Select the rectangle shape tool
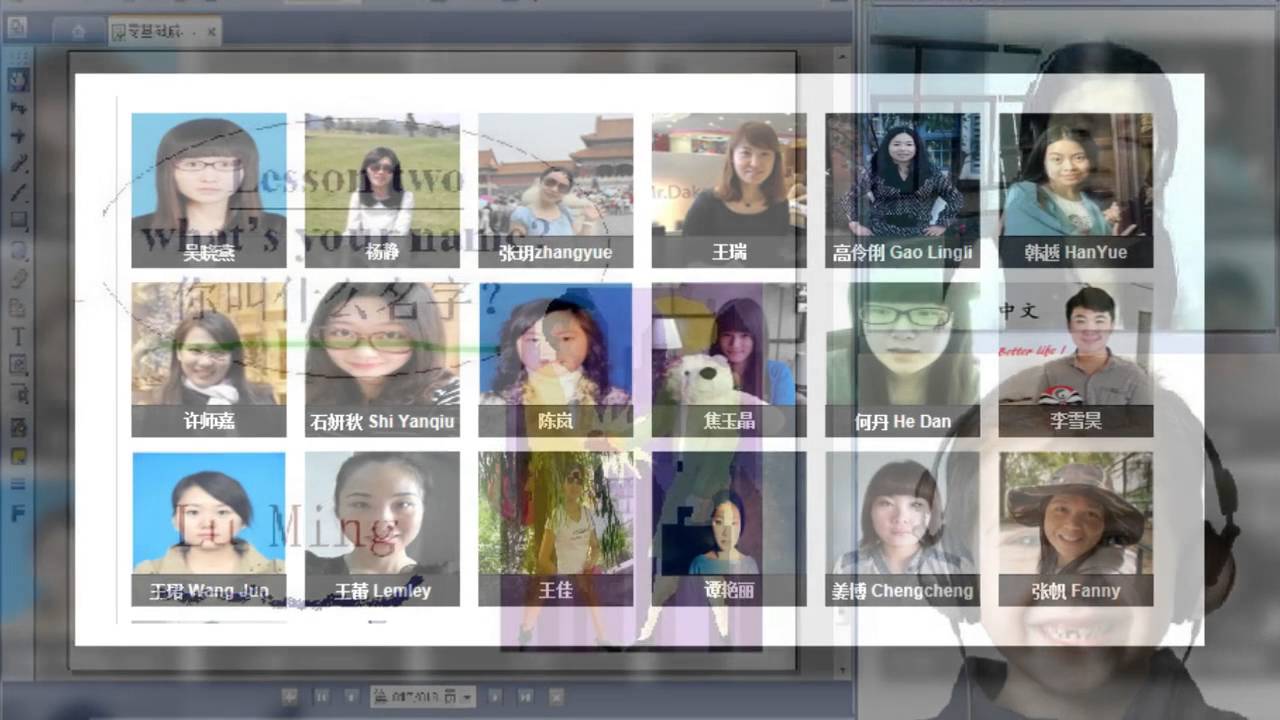Screen dimensions: 1280x720 point(18,221)
